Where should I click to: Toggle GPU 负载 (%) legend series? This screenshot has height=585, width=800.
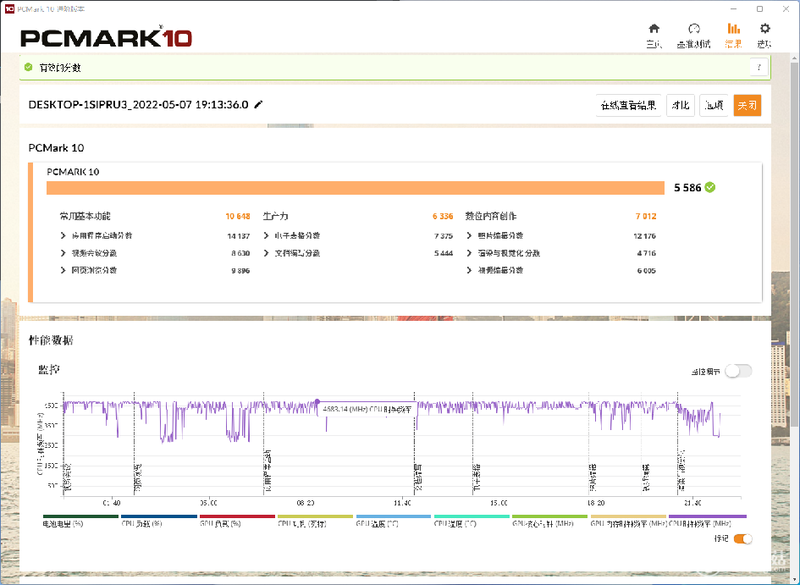point(237,521)
